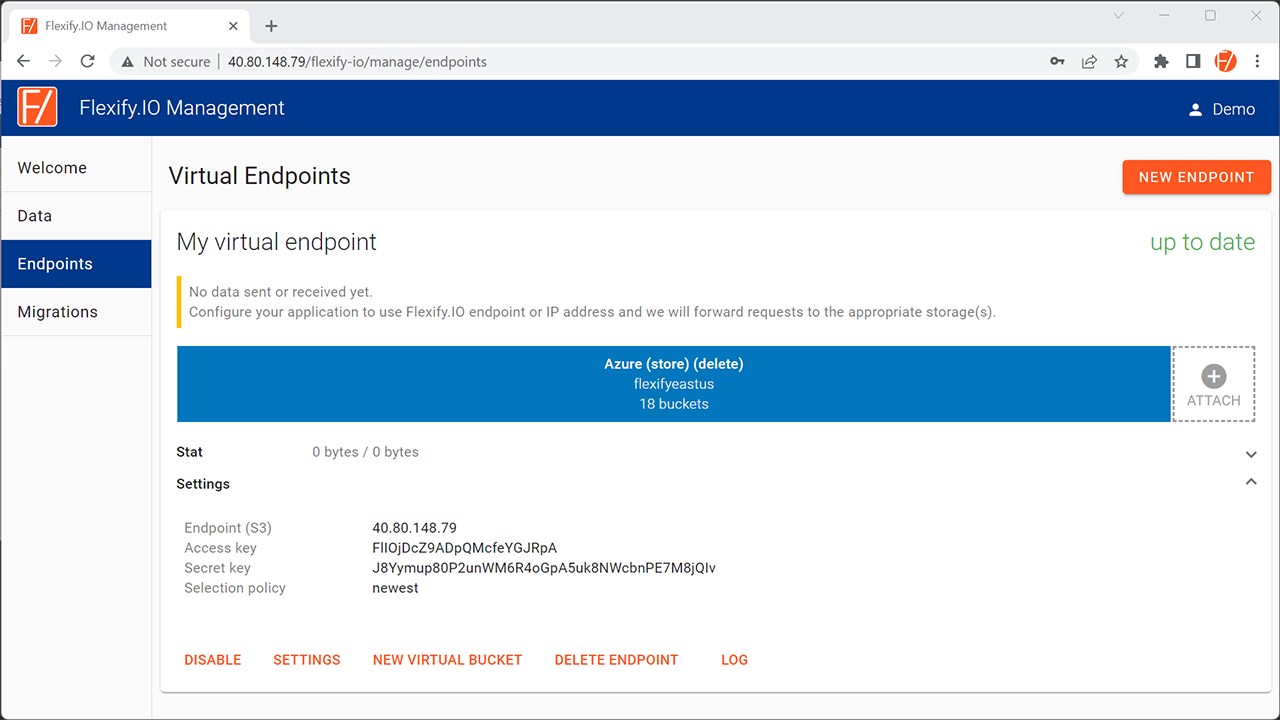Click the browser address bar URL

(357, 62)
